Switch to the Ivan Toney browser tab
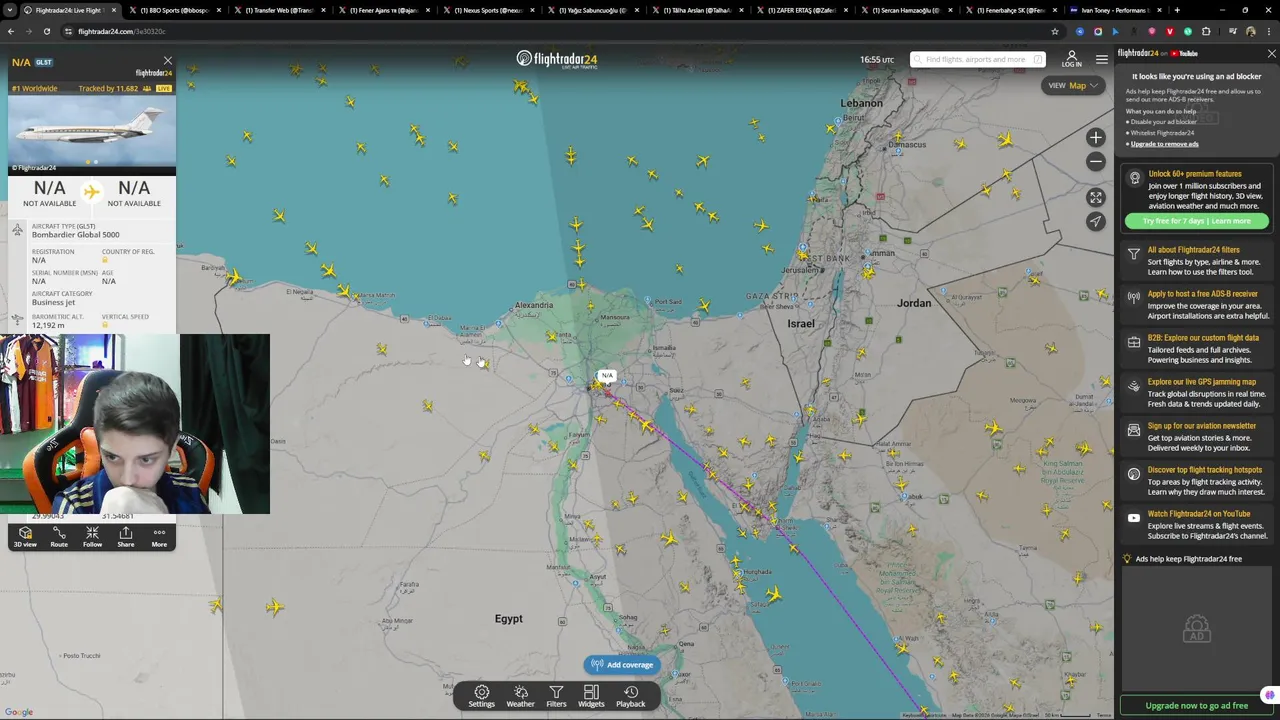 coord(1113,10)
